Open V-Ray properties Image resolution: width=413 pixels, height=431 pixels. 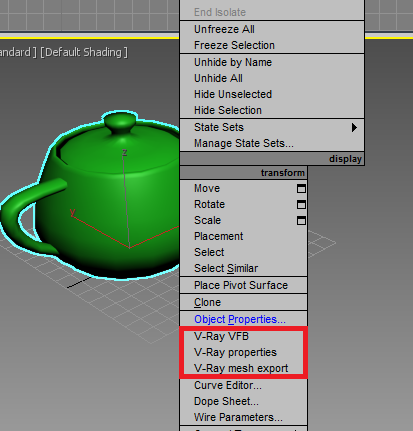[243, 352]
